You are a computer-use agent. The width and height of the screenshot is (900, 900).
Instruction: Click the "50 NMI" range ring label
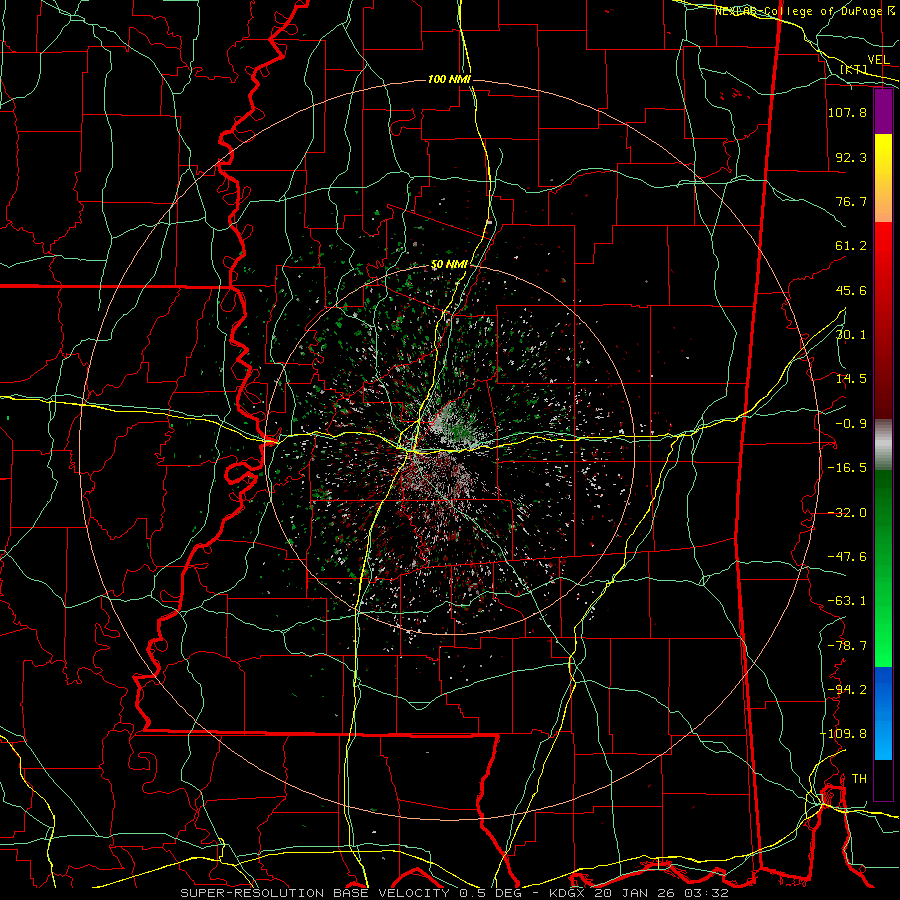[449, 265]
